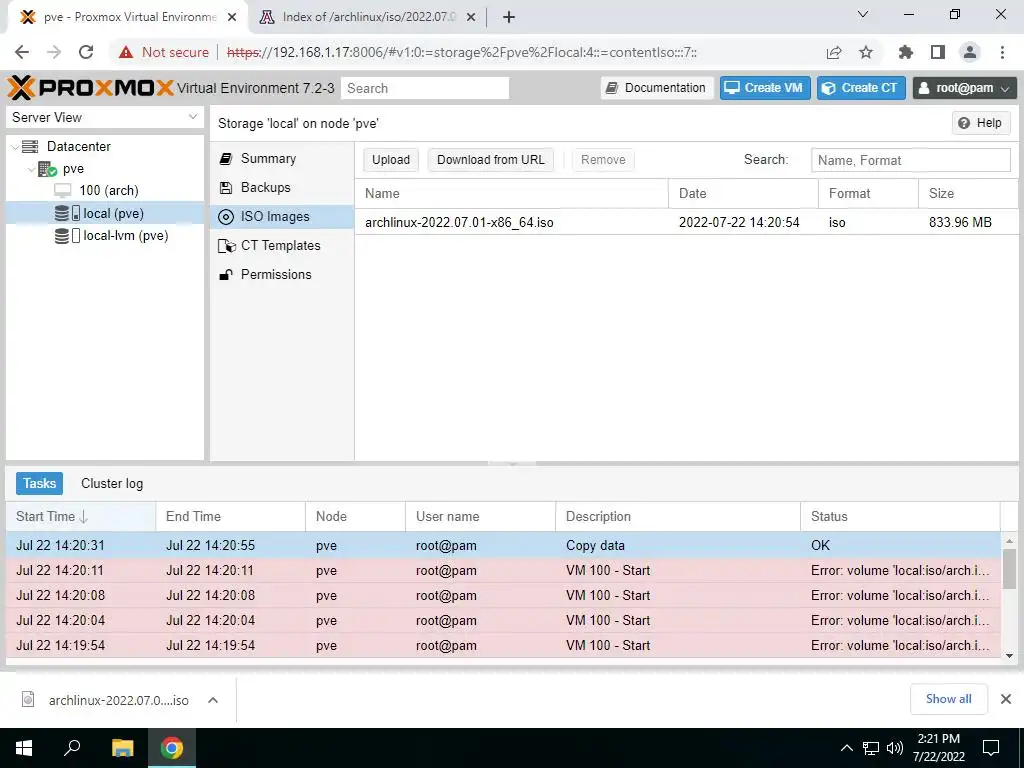The width and height of the screenshot is (1024, 768).
Task: Collapse the Datacenter tree node
Action: click(15, 147)
